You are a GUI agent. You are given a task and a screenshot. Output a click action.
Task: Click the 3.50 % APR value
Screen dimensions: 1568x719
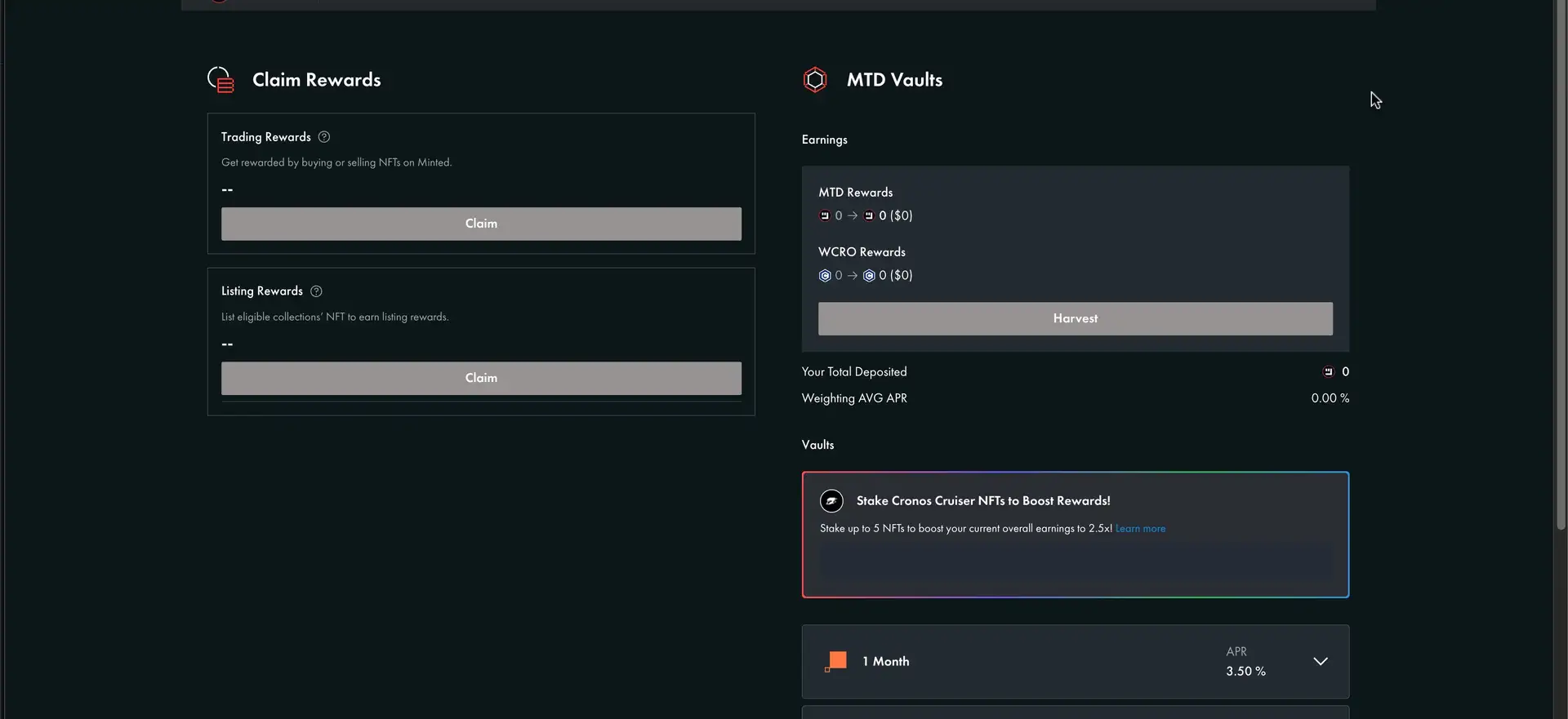(1245, 672)
